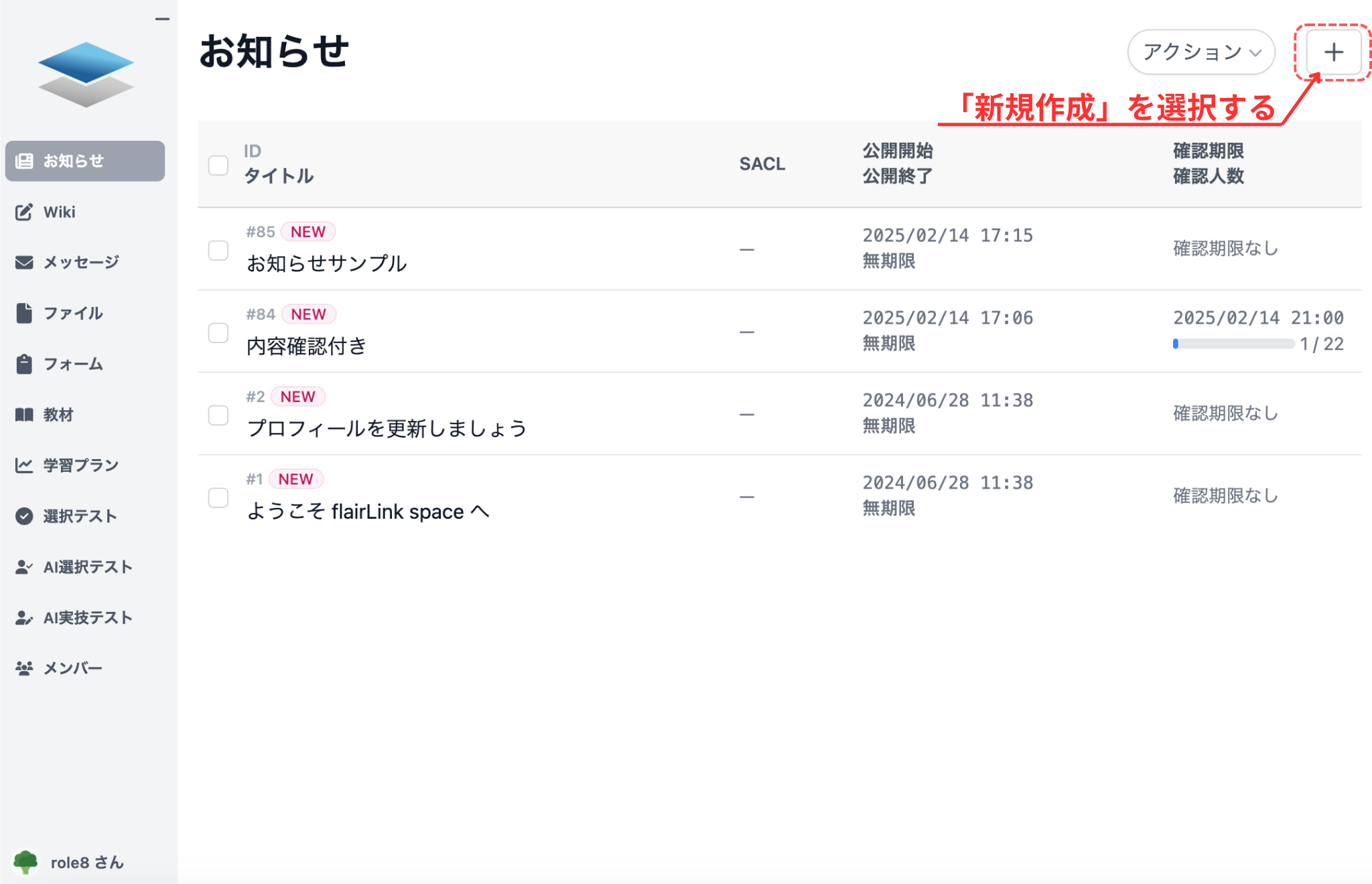The height and width of the screenshot is (884, 1372).
Task: Click the 1/22 confirmation progress bar
Action: 1233,344
